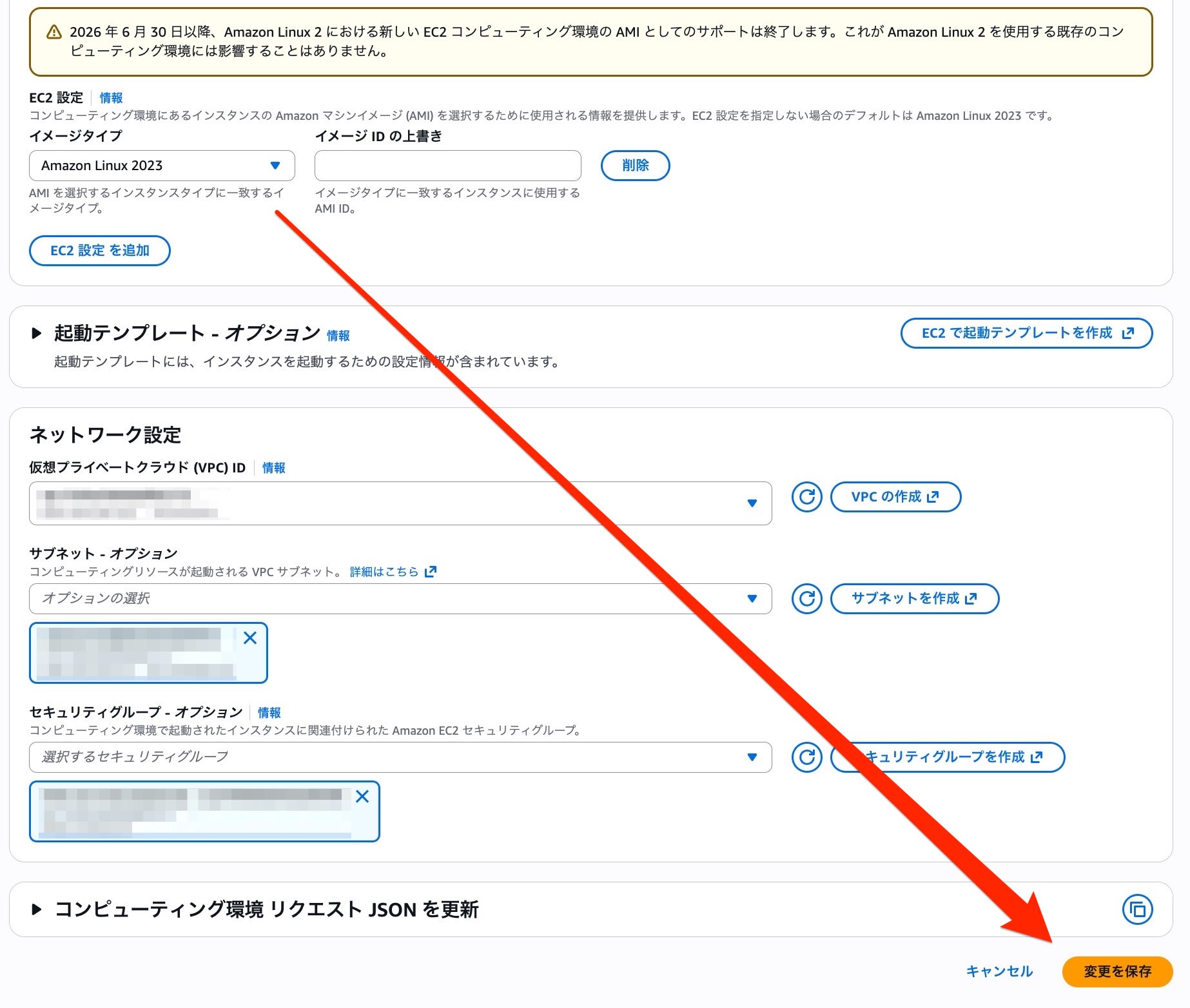Expand the 起動テンプレート - オプション section
Viewport: 1190px width, 1008px height.
point(35,334)
